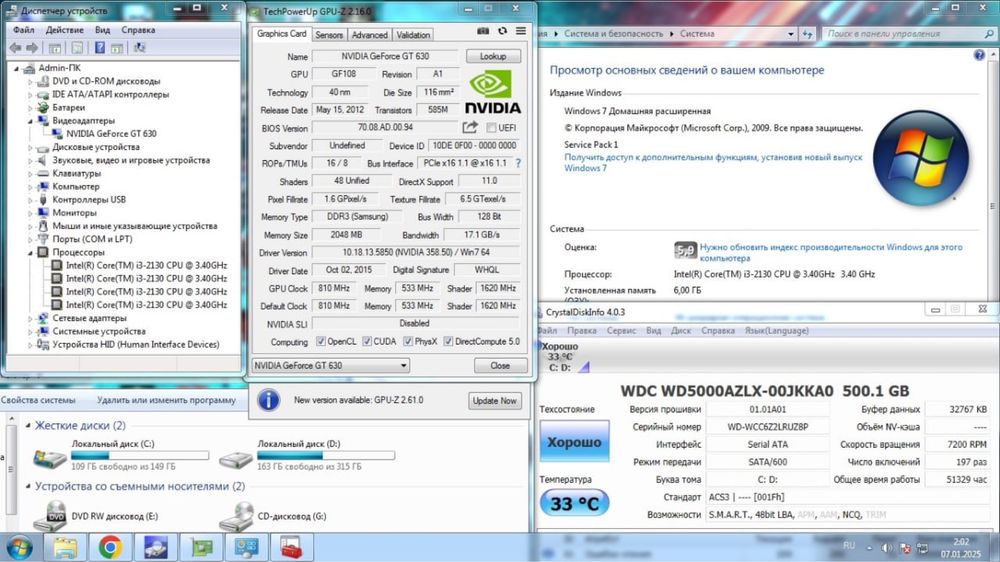1000x562 pixels.
Task: Click the Close button in GPU-Z
Action: point(500,366)
